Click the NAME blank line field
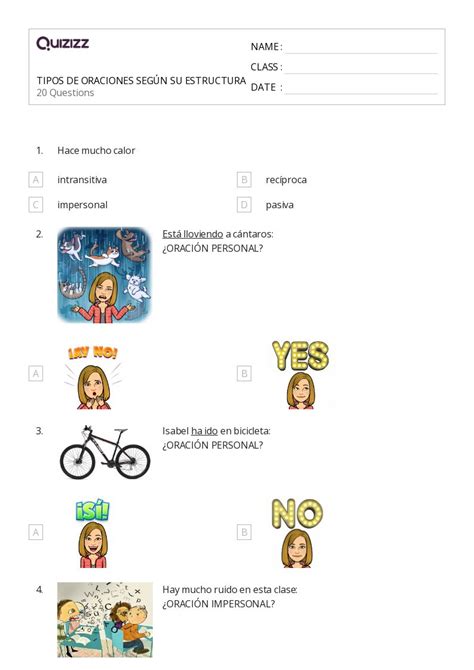Viewport: 474px width, 670px height. coord(361,48)
